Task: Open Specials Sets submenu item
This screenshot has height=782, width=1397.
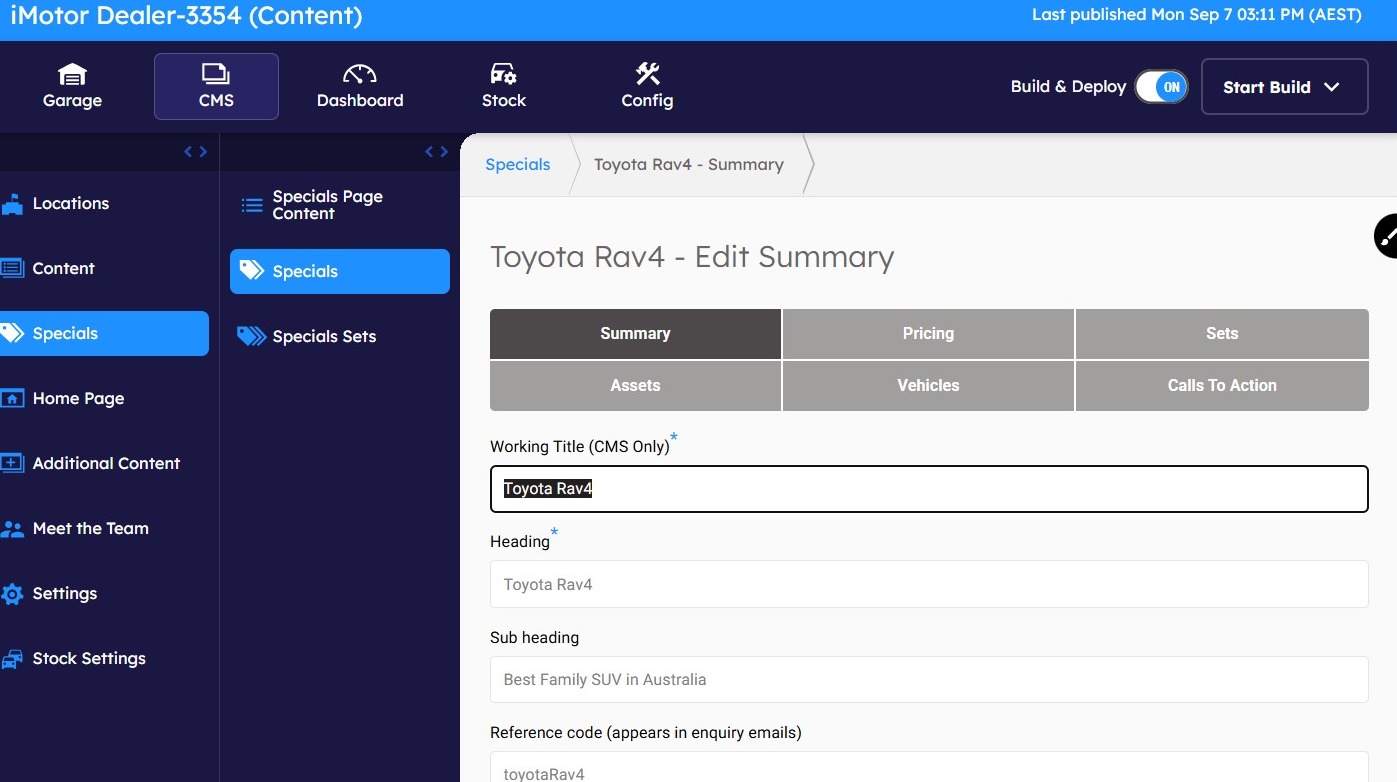Action: [340, 336]
